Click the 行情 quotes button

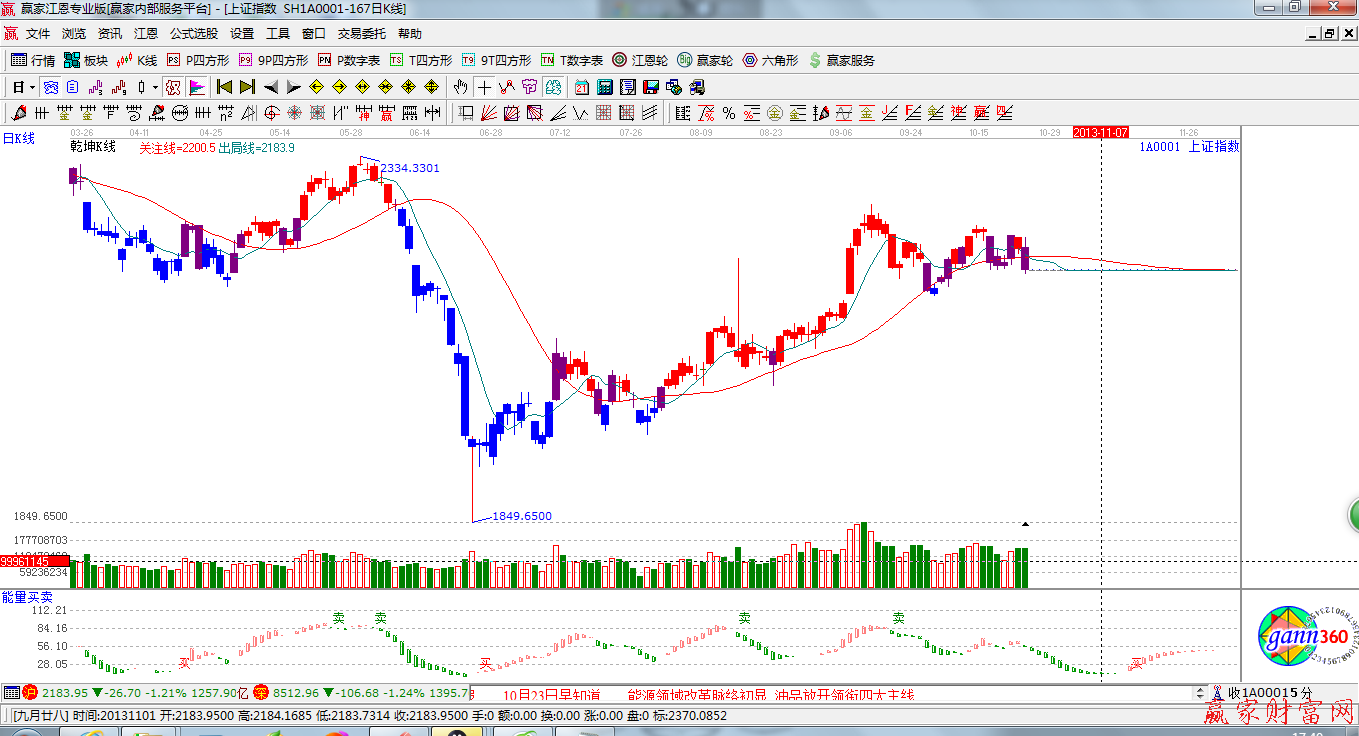click(x=33, y=60)
